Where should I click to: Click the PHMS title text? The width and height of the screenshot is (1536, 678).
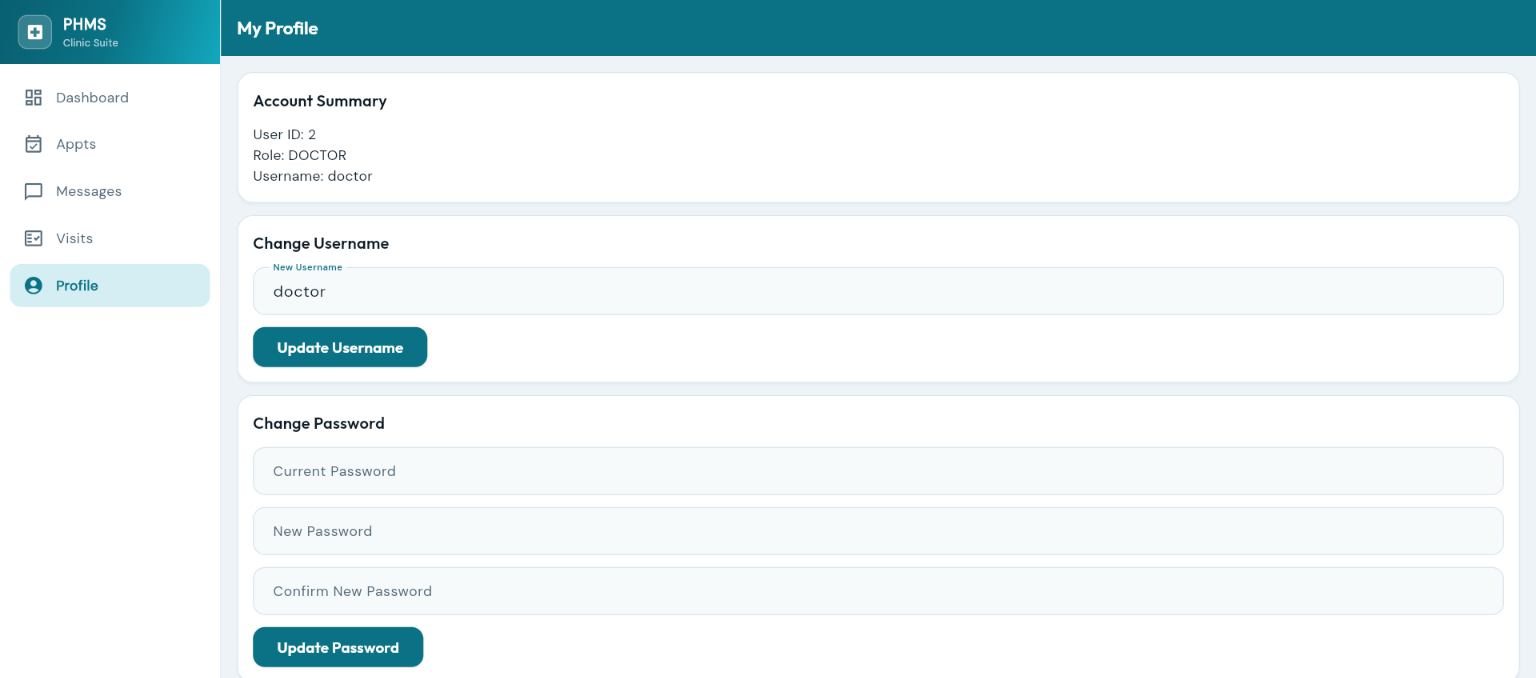click(x=85, y=24)
